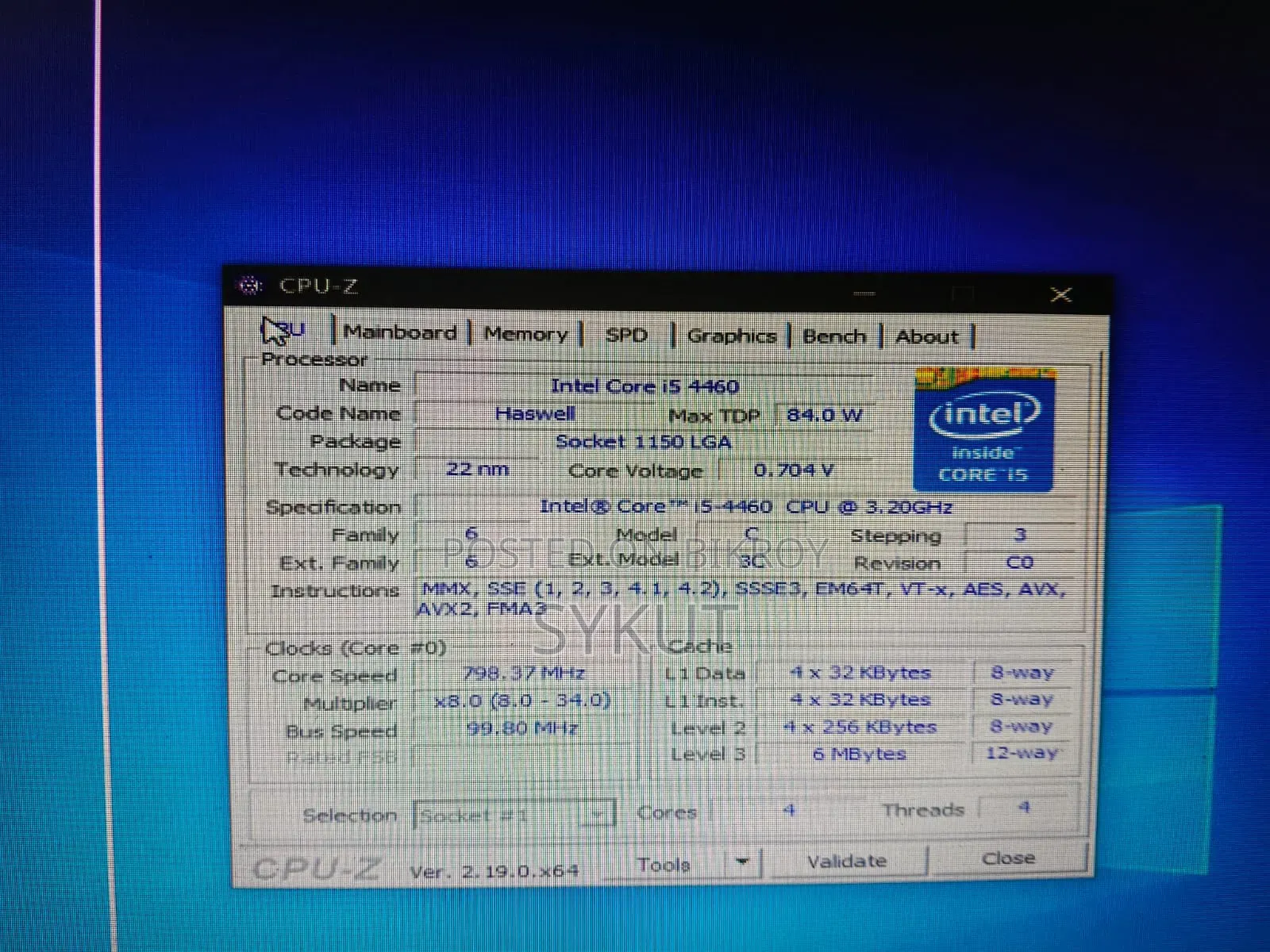The height and width of the screenshot is (952, 1270).
Task: Click the Bus Speed value 99.80 MHz
Action: [x=524, y=727]
